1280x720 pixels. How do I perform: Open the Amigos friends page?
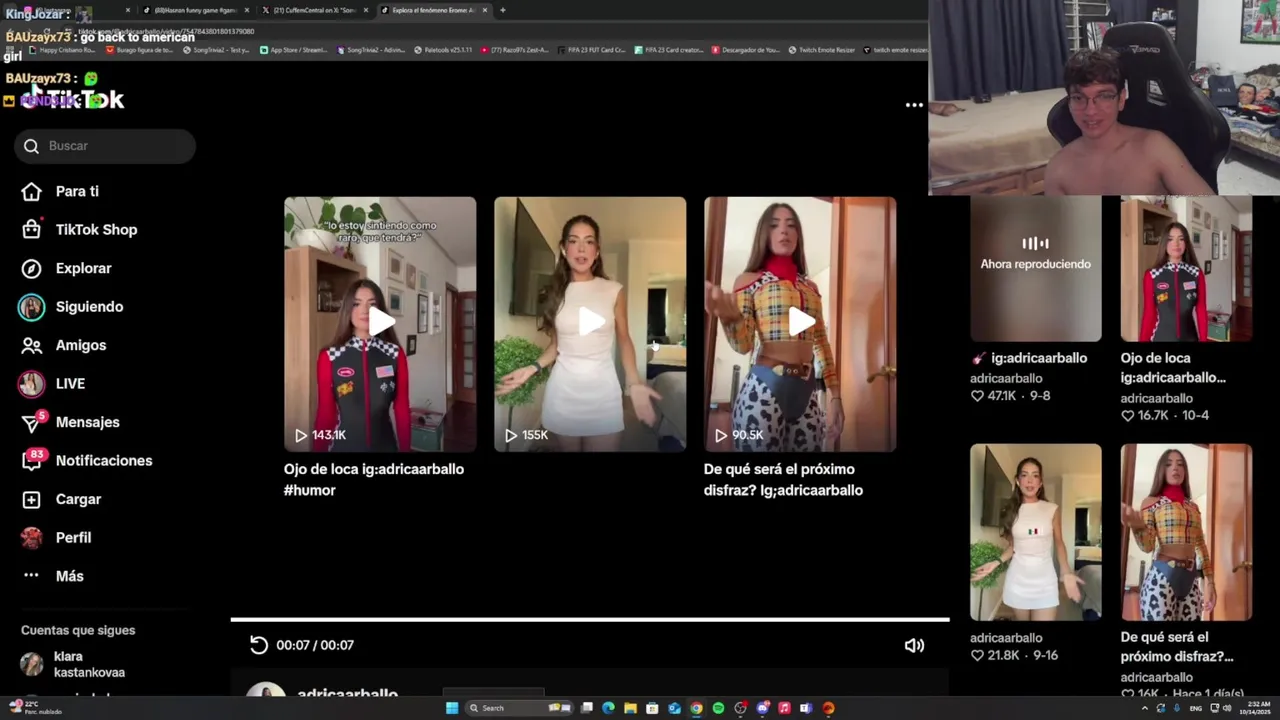coord(64,345)
